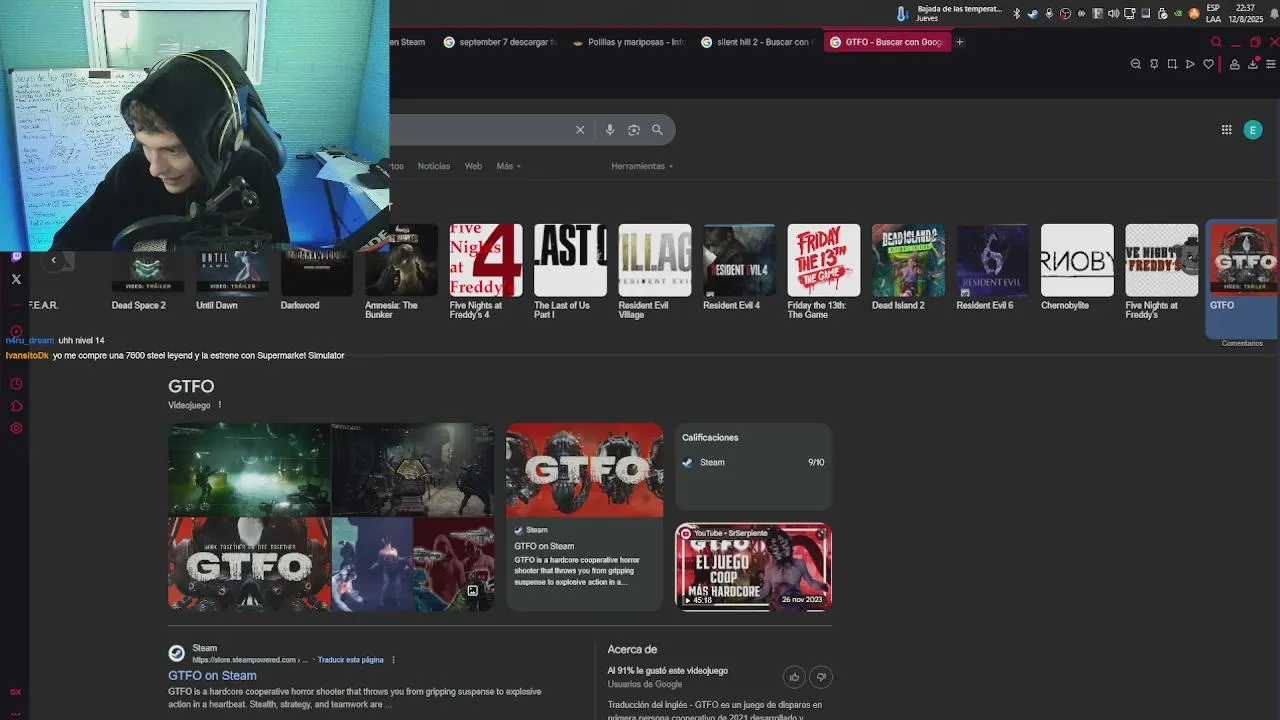The width and height of the screenshot is (1280, 720).
Task: Open Google Lens image search icon
Action: coord(634,130)
